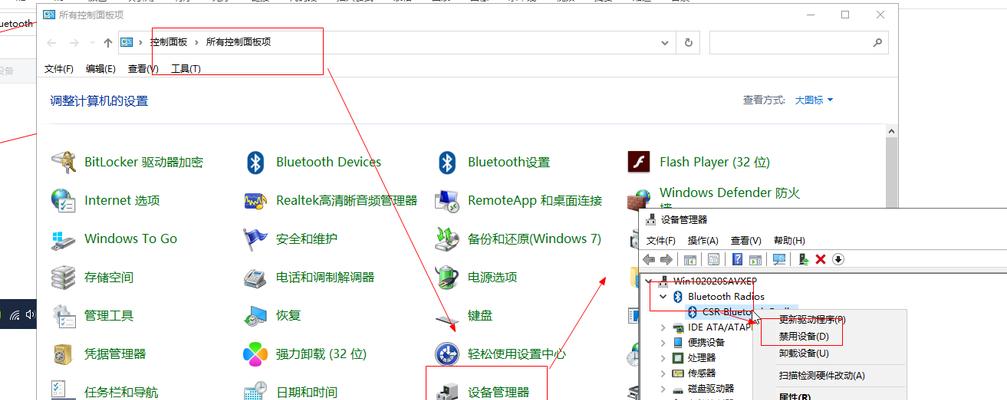Viewport: 1007px width, 400px height.
Task: Open Windows Defender 防火墙 link
Action: (730, 193)
